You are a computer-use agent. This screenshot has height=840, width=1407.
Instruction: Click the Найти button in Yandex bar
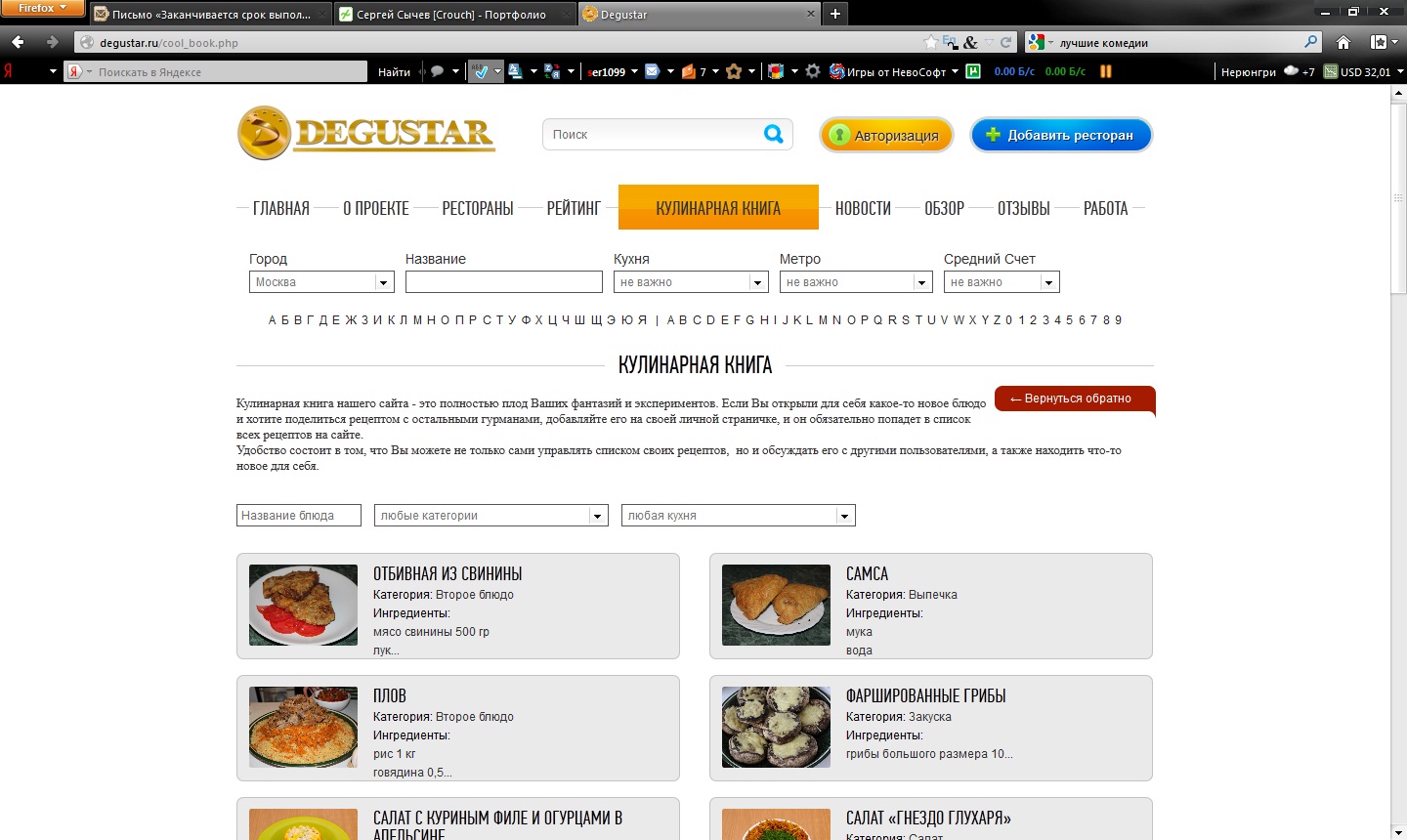tap(394, 72)
